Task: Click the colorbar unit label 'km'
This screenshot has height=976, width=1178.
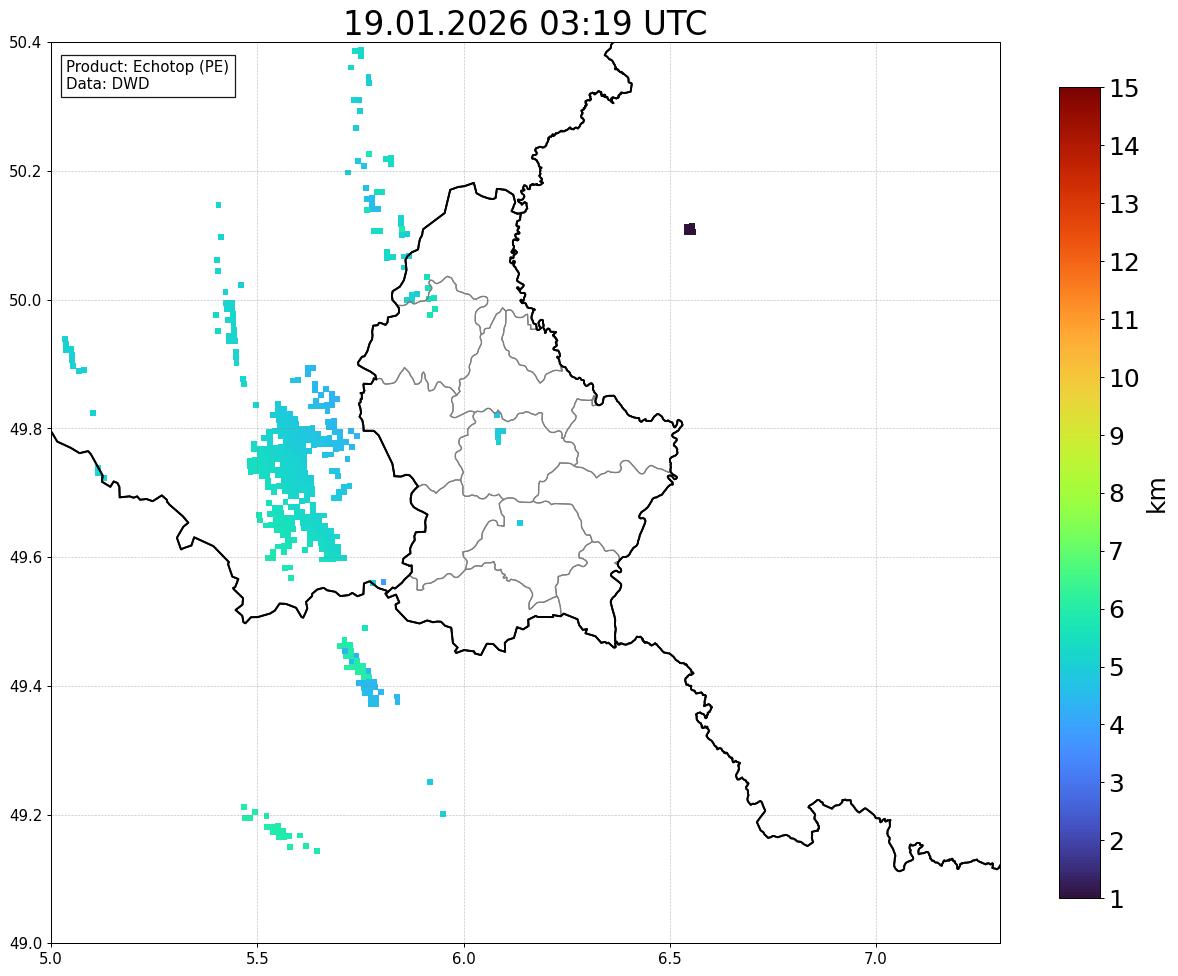Action: pos(1157,495)
